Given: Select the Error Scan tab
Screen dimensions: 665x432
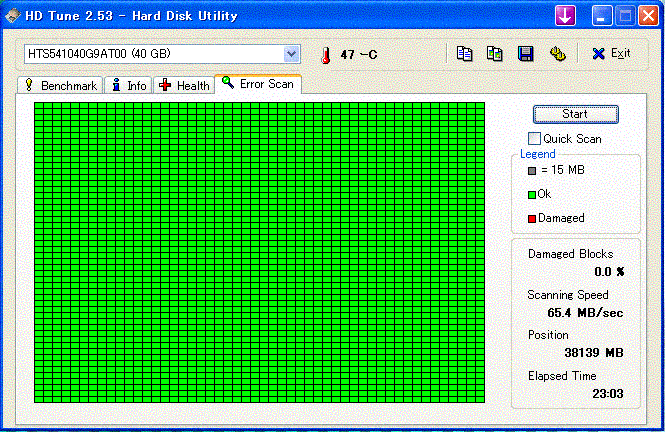Looking at the screenshot, I should click(x=258, y=84).
